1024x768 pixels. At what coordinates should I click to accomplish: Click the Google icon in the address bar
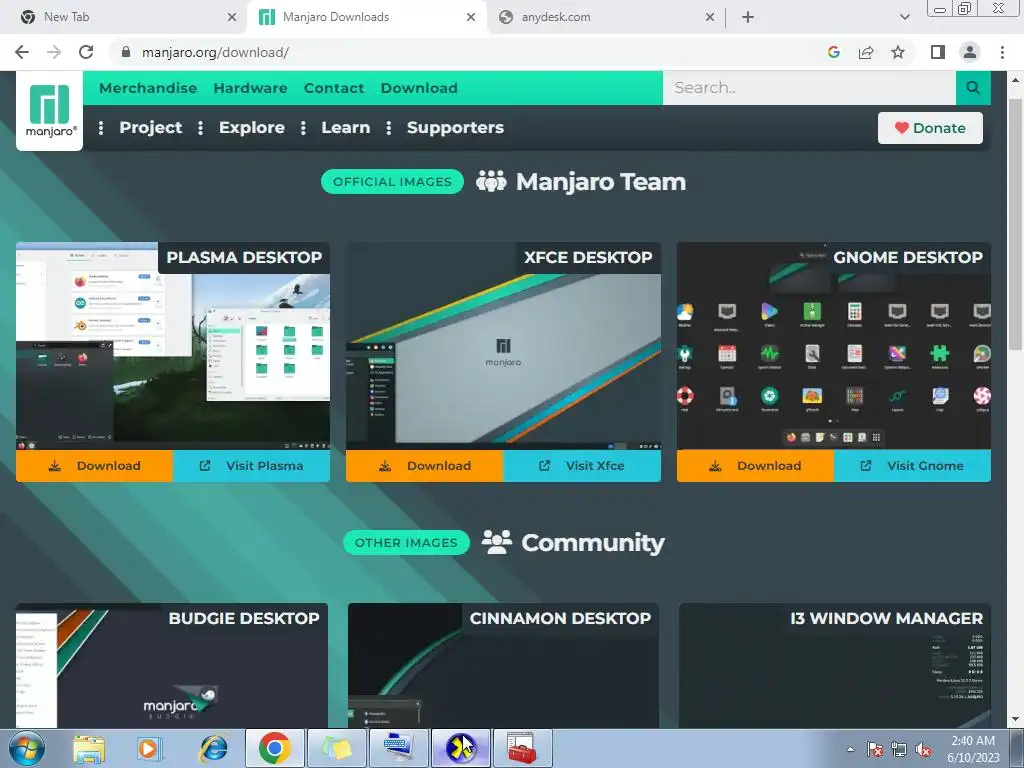[x=834, y=52]
